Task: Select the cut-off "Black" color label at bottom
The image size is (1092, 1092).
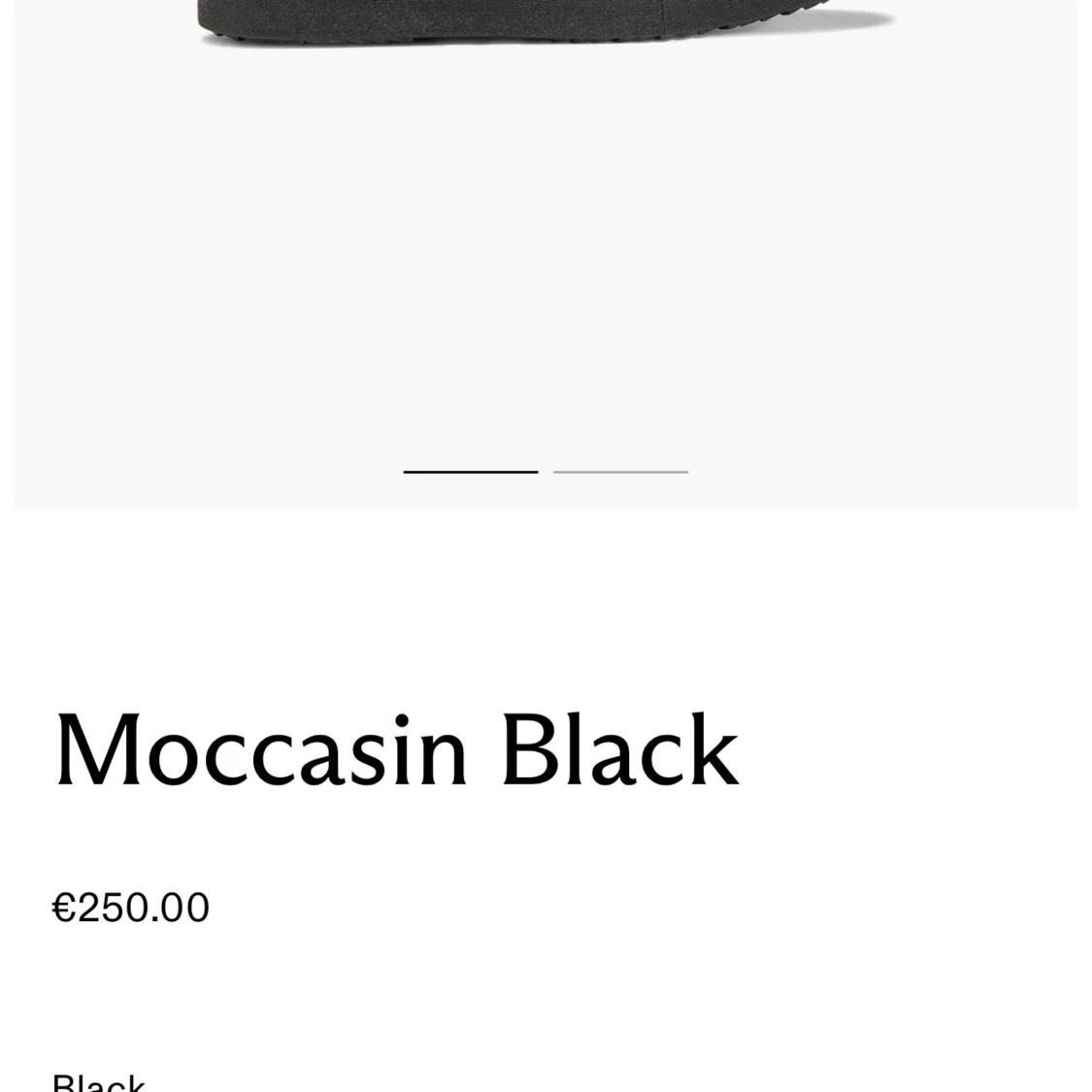Action: [98, 1083]
